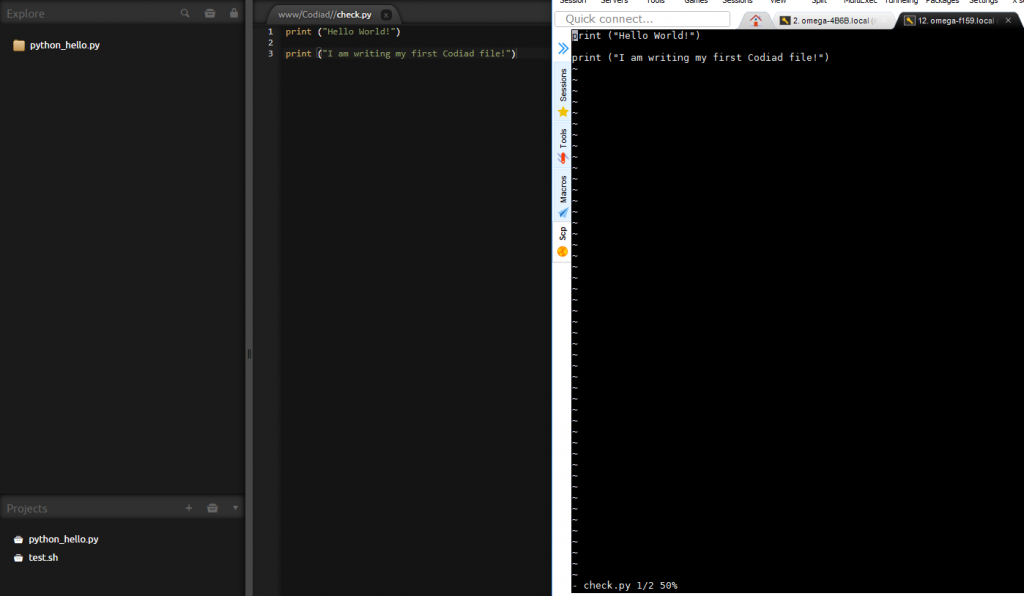This screenshot has width=1024, height=596.
Task: Open the test_sh project in Projects list
Action: tap(42, 557)
